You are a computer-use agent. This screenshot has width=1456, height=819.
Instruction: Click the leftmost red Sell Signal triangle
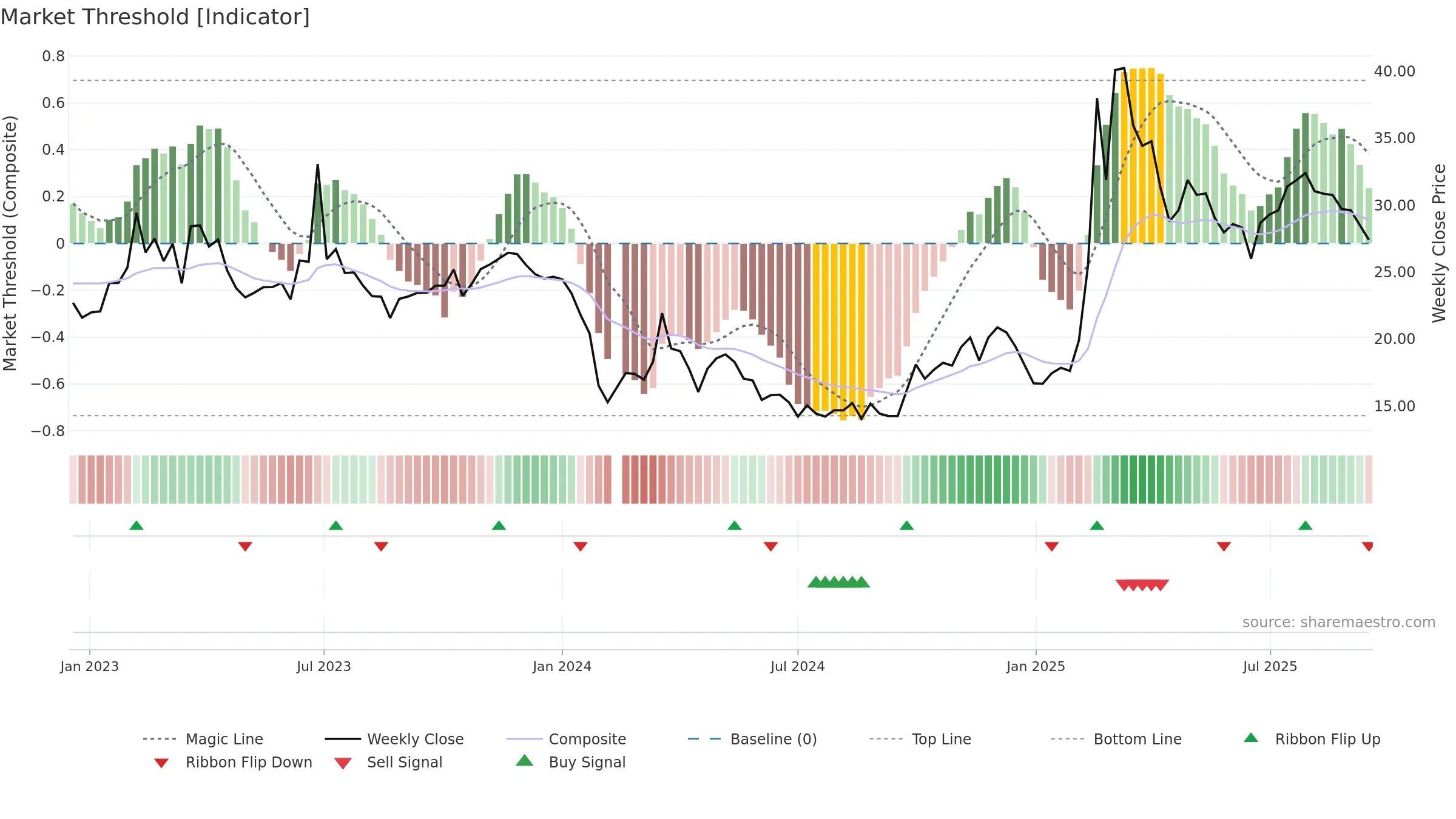click(x=1124, y=585)
